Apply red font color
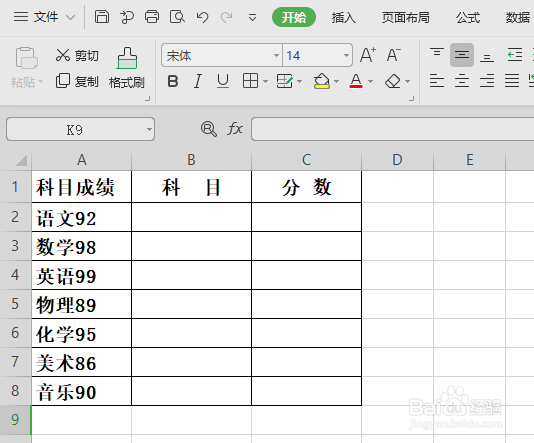The image size is (534, 443). (356, 81)
